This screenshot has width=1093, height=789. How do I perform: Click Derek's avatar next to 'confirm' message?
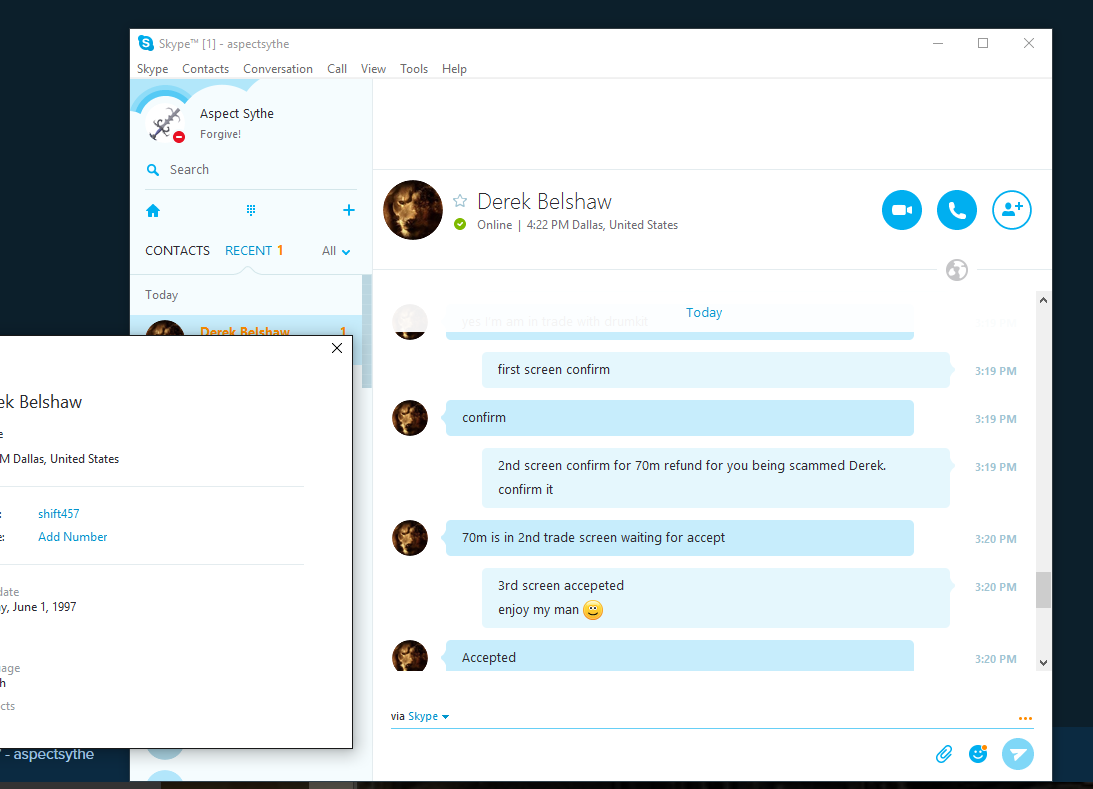coord(410,418)
